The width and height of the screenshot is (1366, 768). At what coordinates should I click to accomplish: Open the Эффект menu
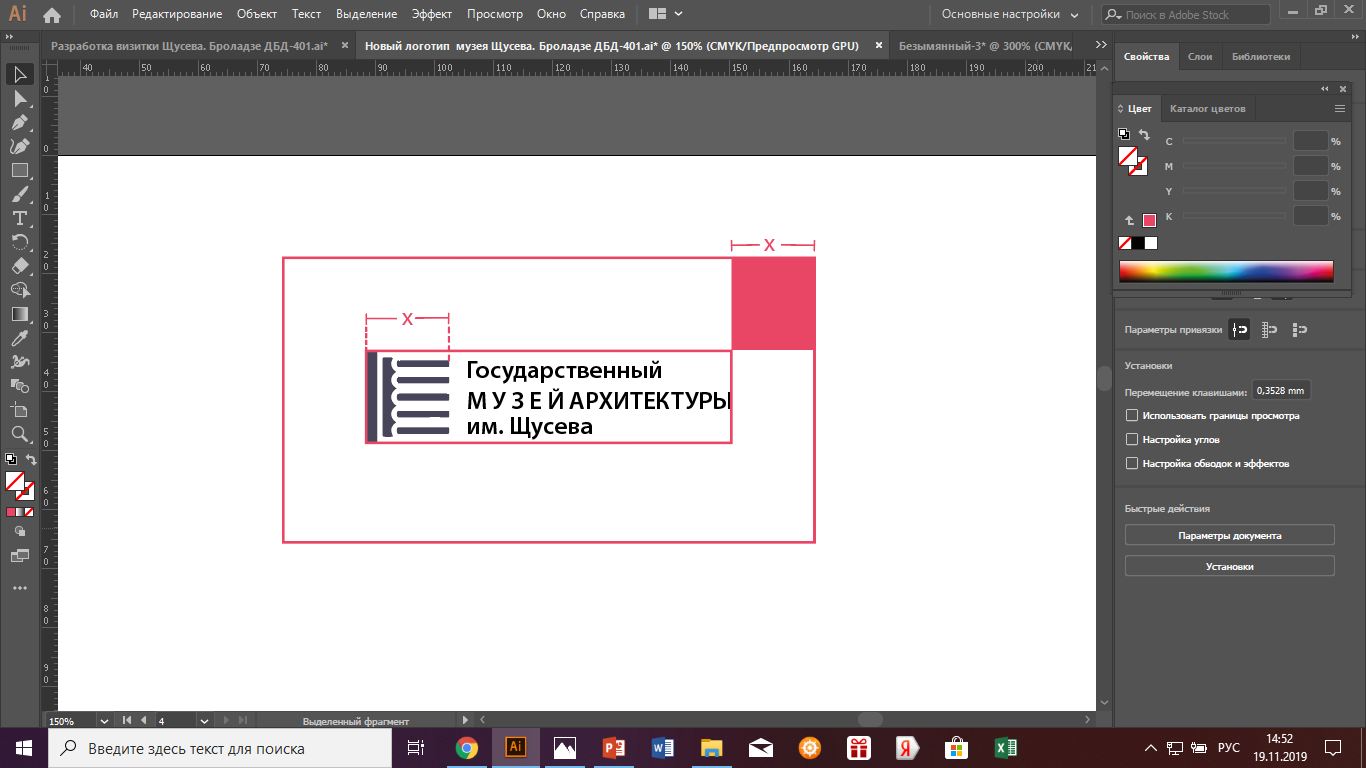coord(432,14)
